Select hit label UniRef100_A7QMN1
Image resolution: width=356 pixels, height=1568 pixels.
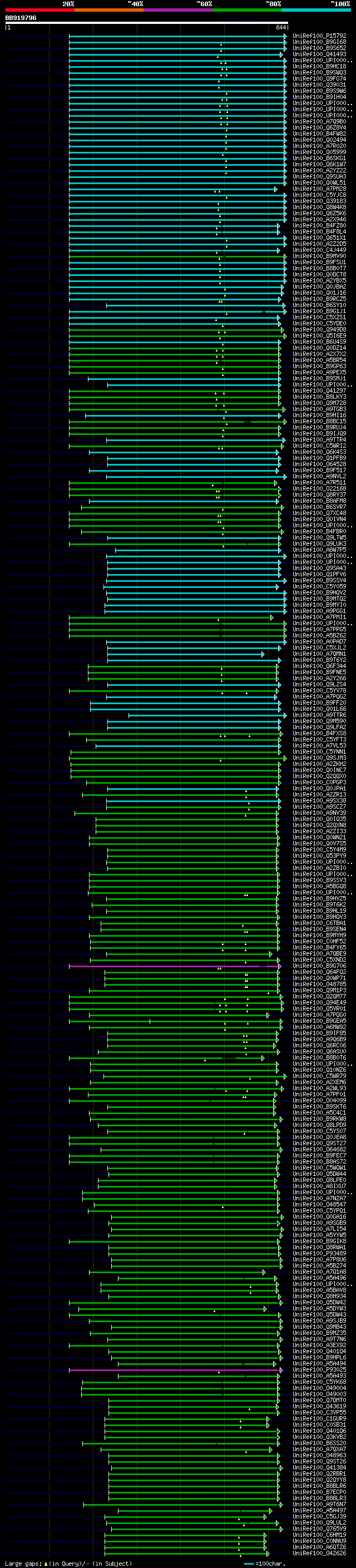pyautogui.click(x=319, y=654)
